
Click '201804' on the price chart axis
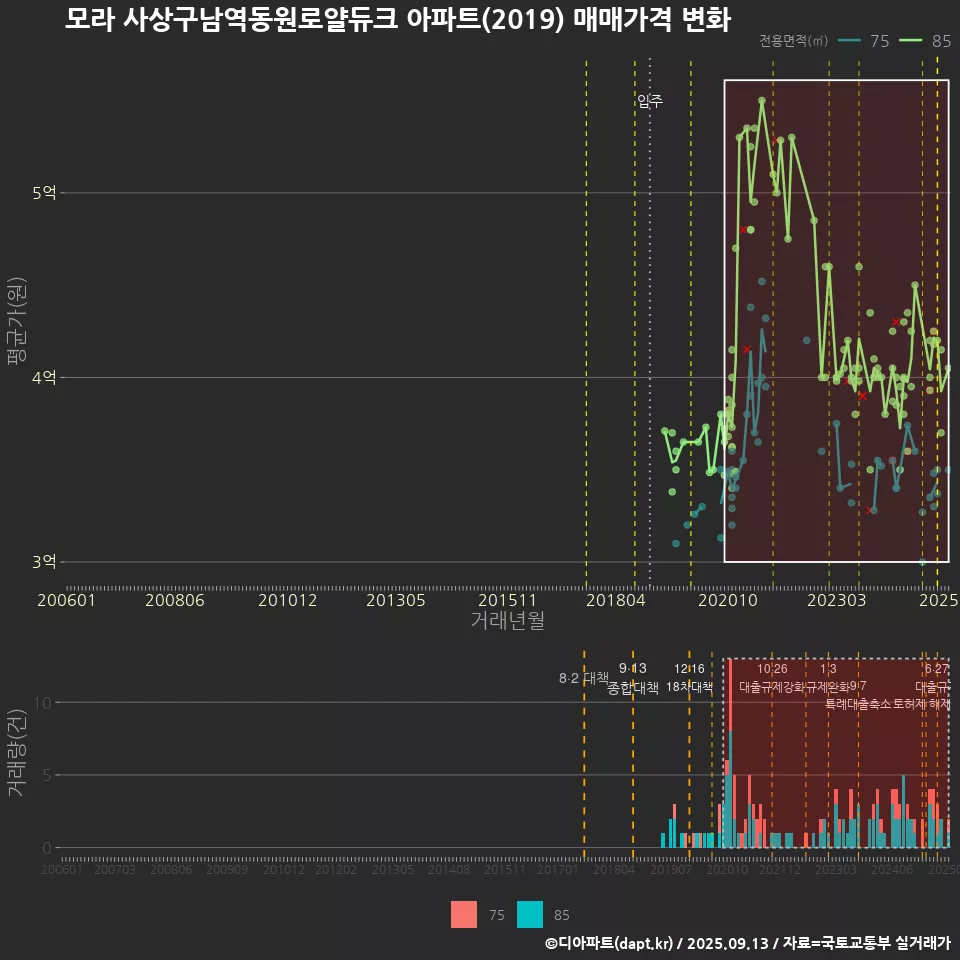click(615, 600)
